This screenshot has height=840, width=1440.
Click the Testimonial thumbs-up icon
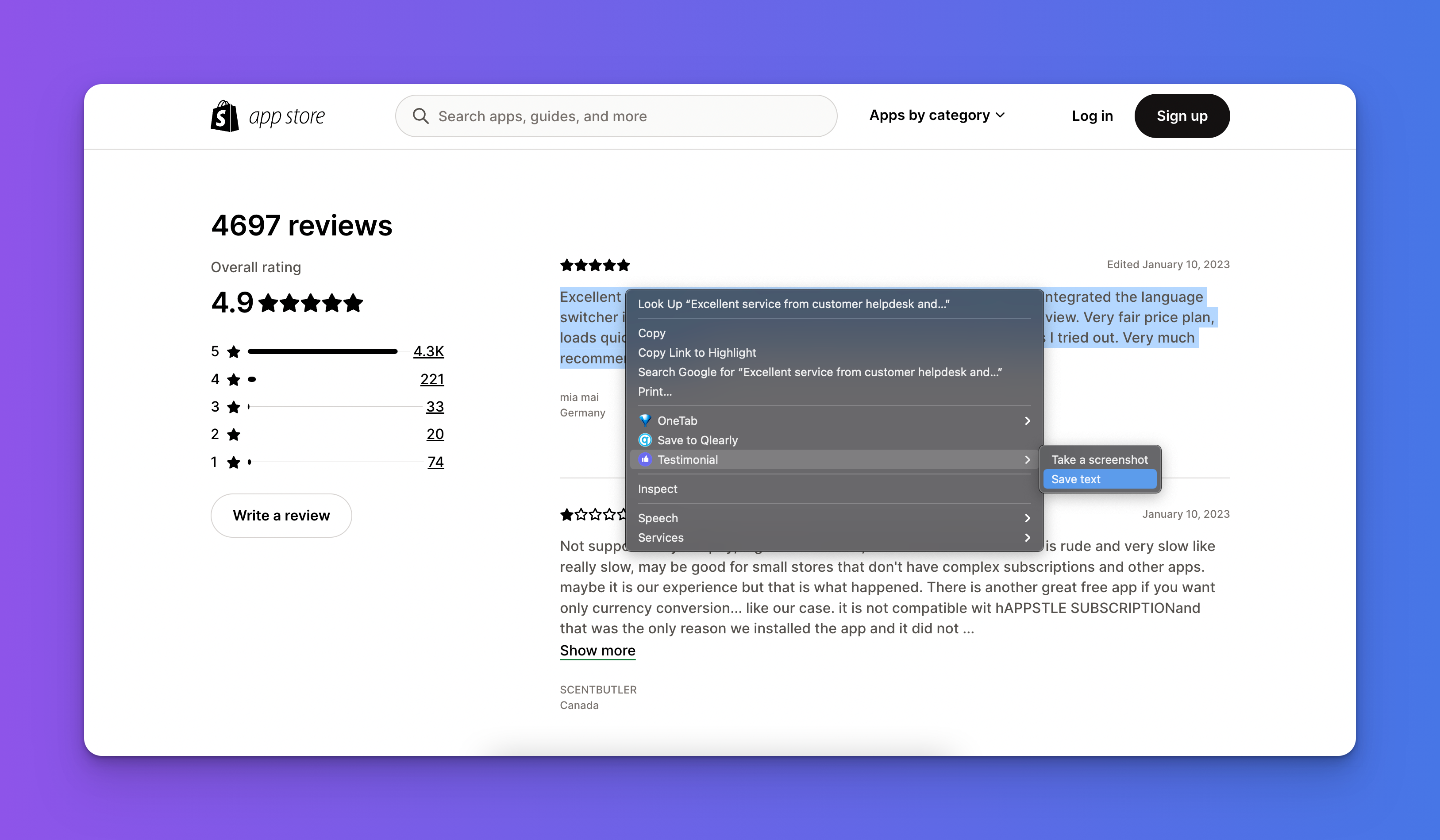(x=645, y=459)
